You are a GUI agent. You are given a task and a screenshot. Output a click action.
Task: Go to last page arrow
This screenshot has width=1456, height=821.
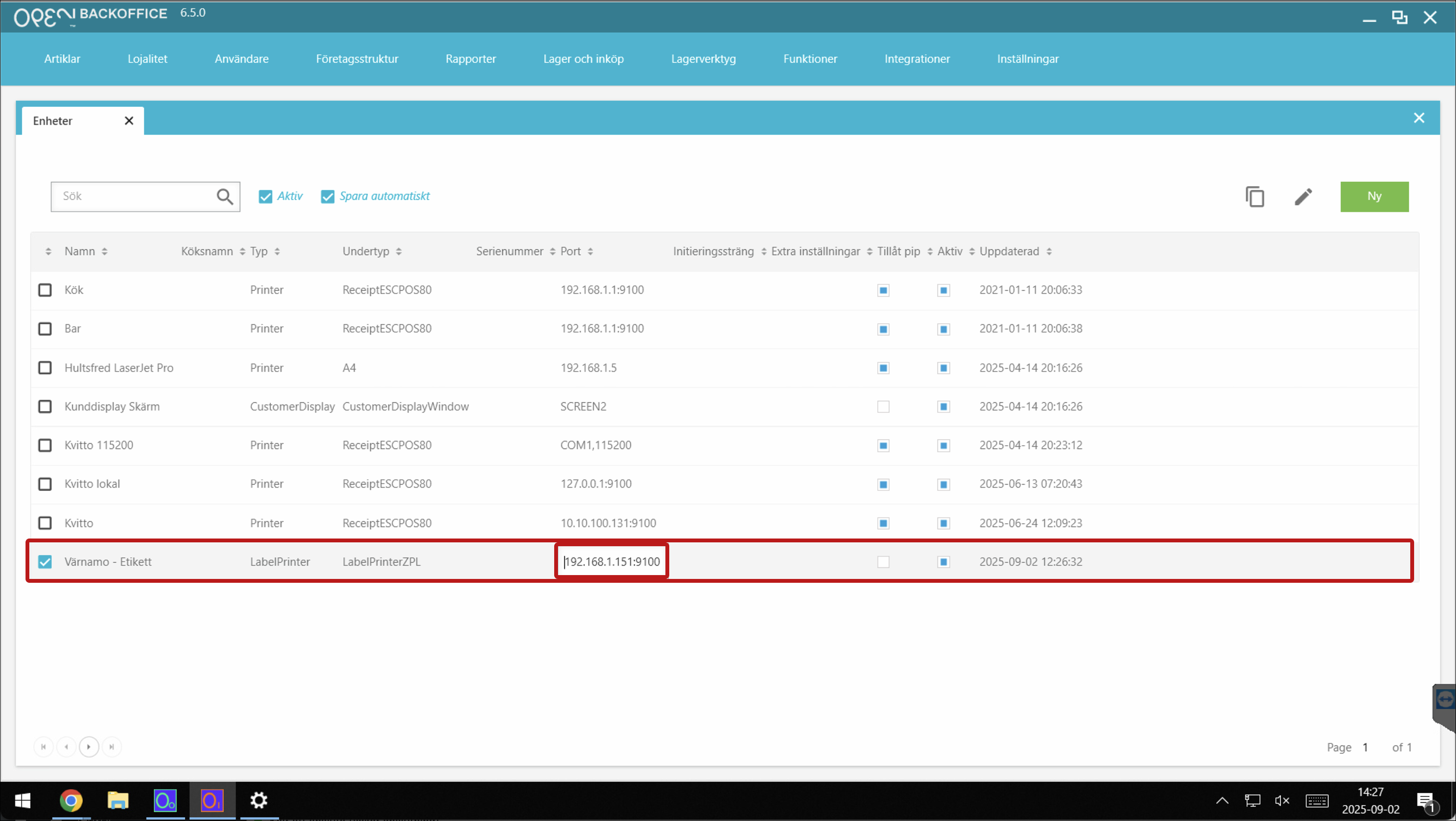(x=111, y=747)
